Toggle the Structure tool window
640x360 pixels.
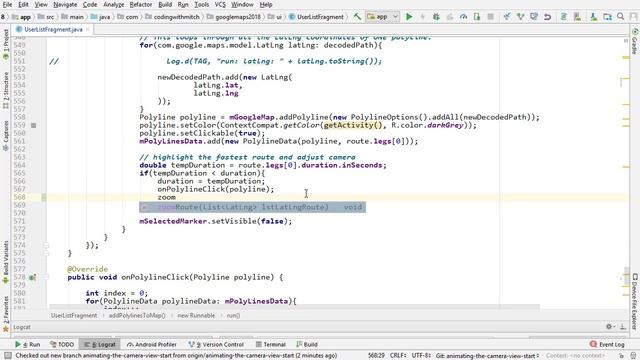[x=6, y=90]
